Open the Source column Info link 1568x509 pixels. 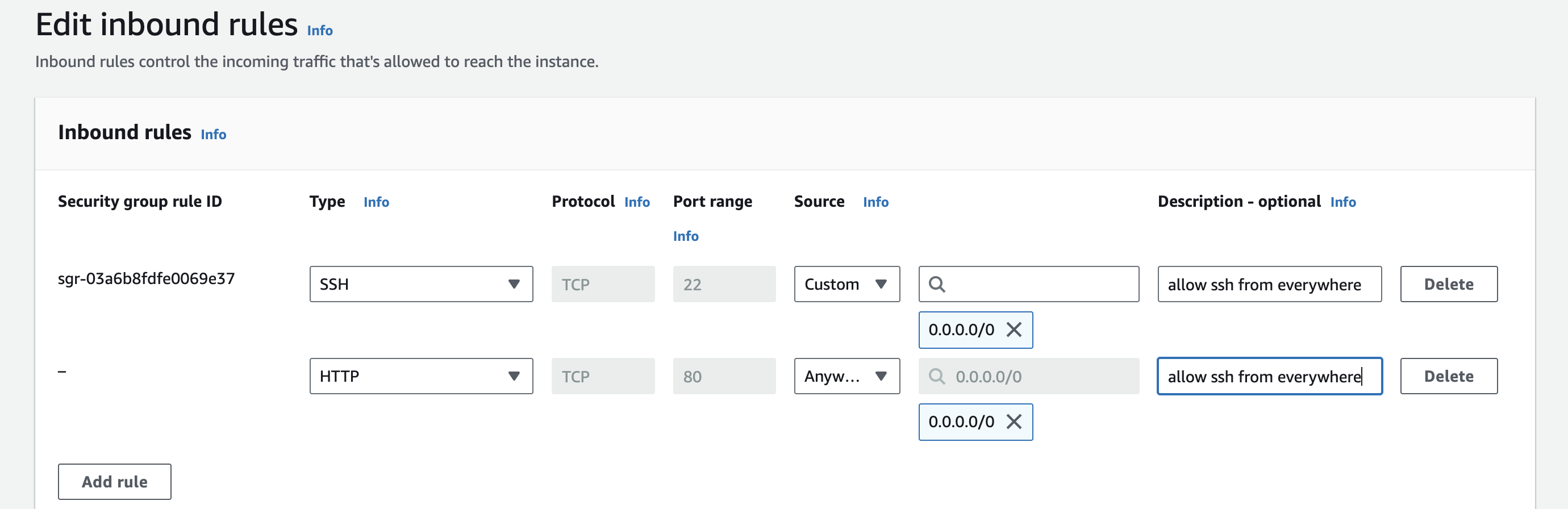click(x=875, y=202)
